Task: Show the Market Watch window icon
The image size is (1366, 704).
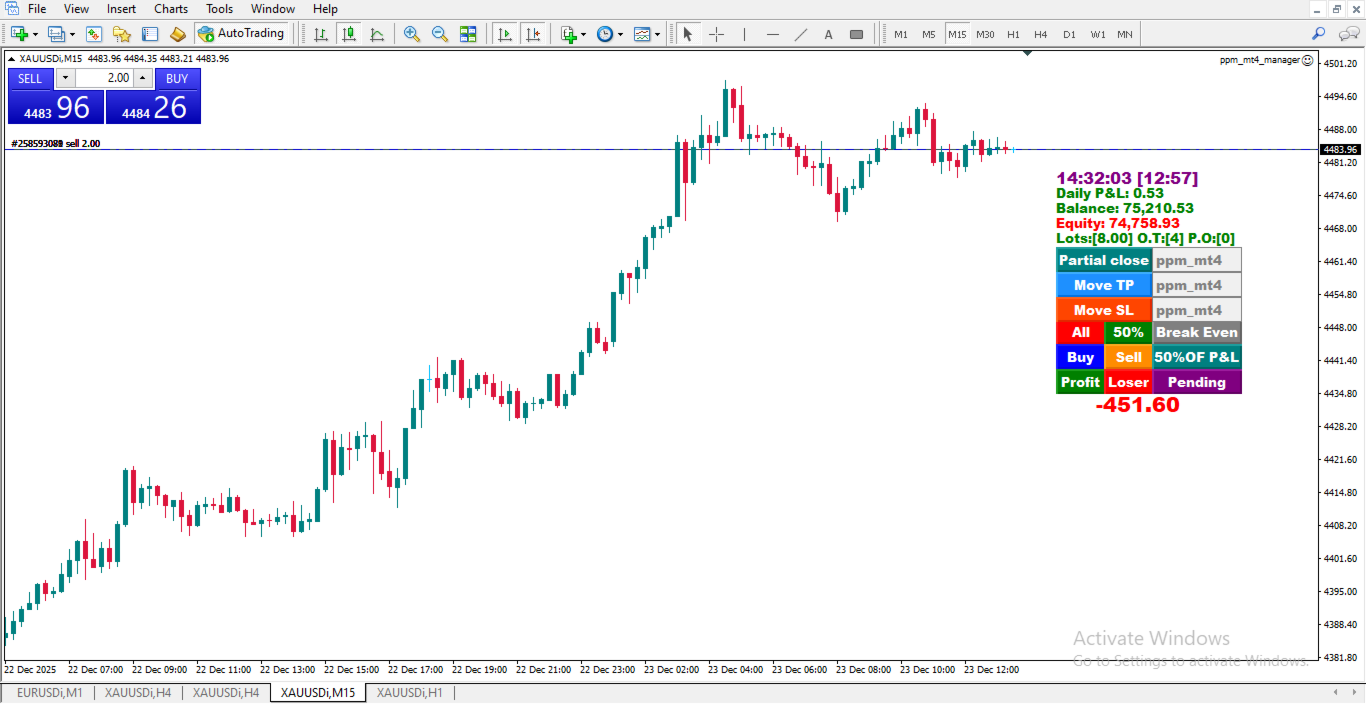Action: pos(93,34)
